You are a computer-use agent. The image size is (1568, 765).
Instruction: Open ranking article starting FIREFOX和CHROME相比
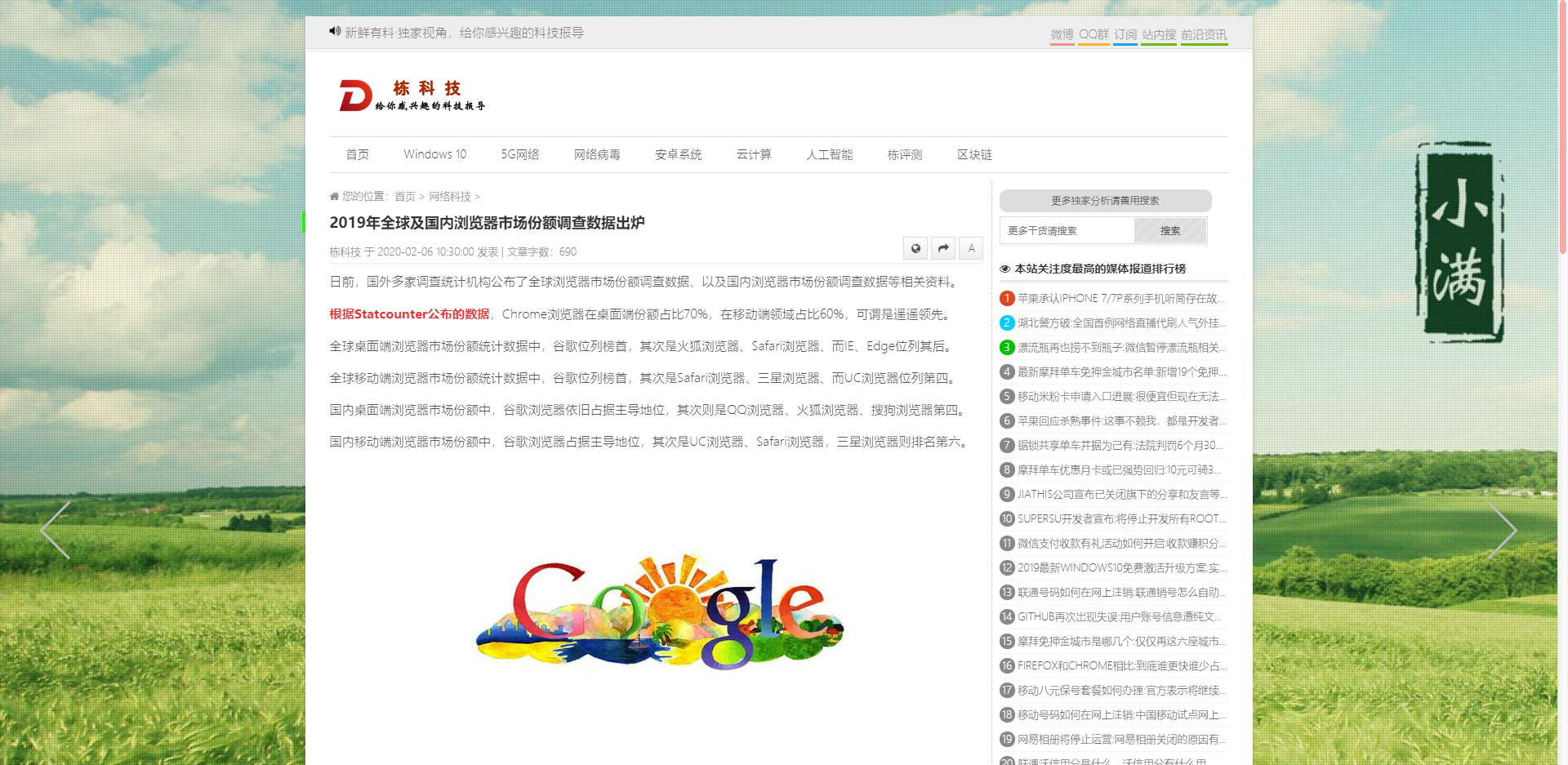pyautogui.click(x=1121, y=666)
